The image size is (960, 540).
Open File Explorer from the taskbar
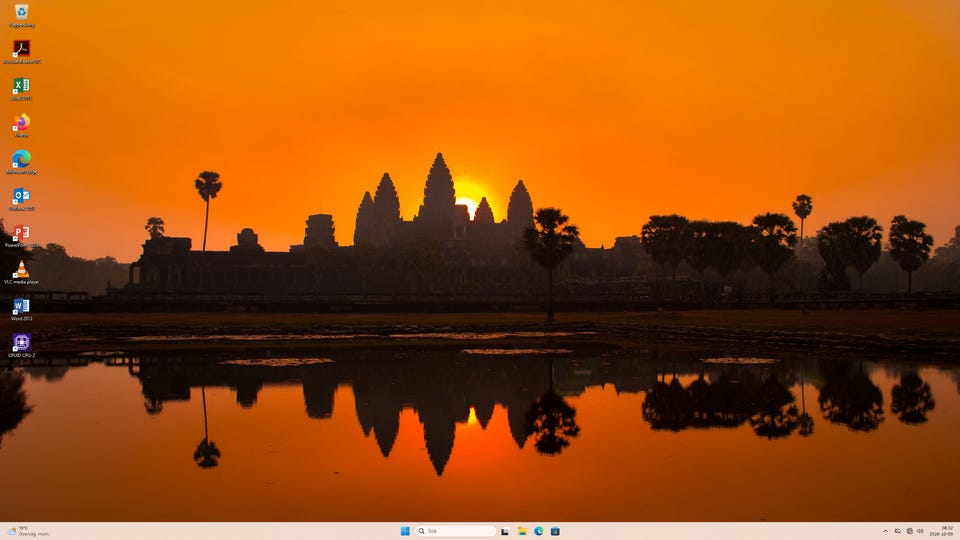522,531
